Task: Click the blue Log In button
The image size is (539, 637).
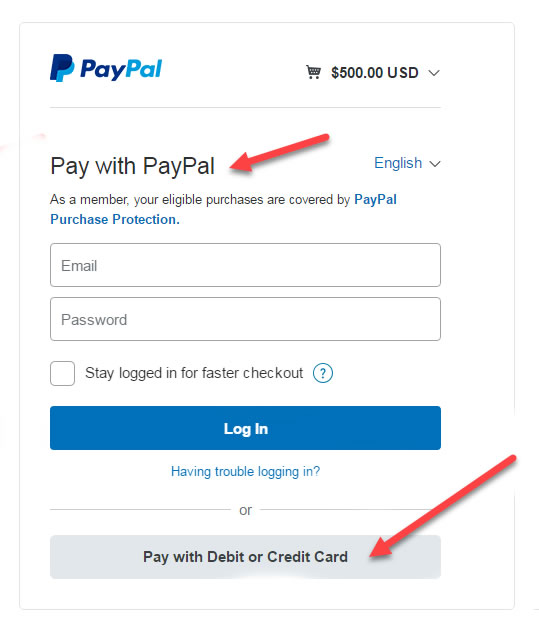Action: (x=245, y=428)
